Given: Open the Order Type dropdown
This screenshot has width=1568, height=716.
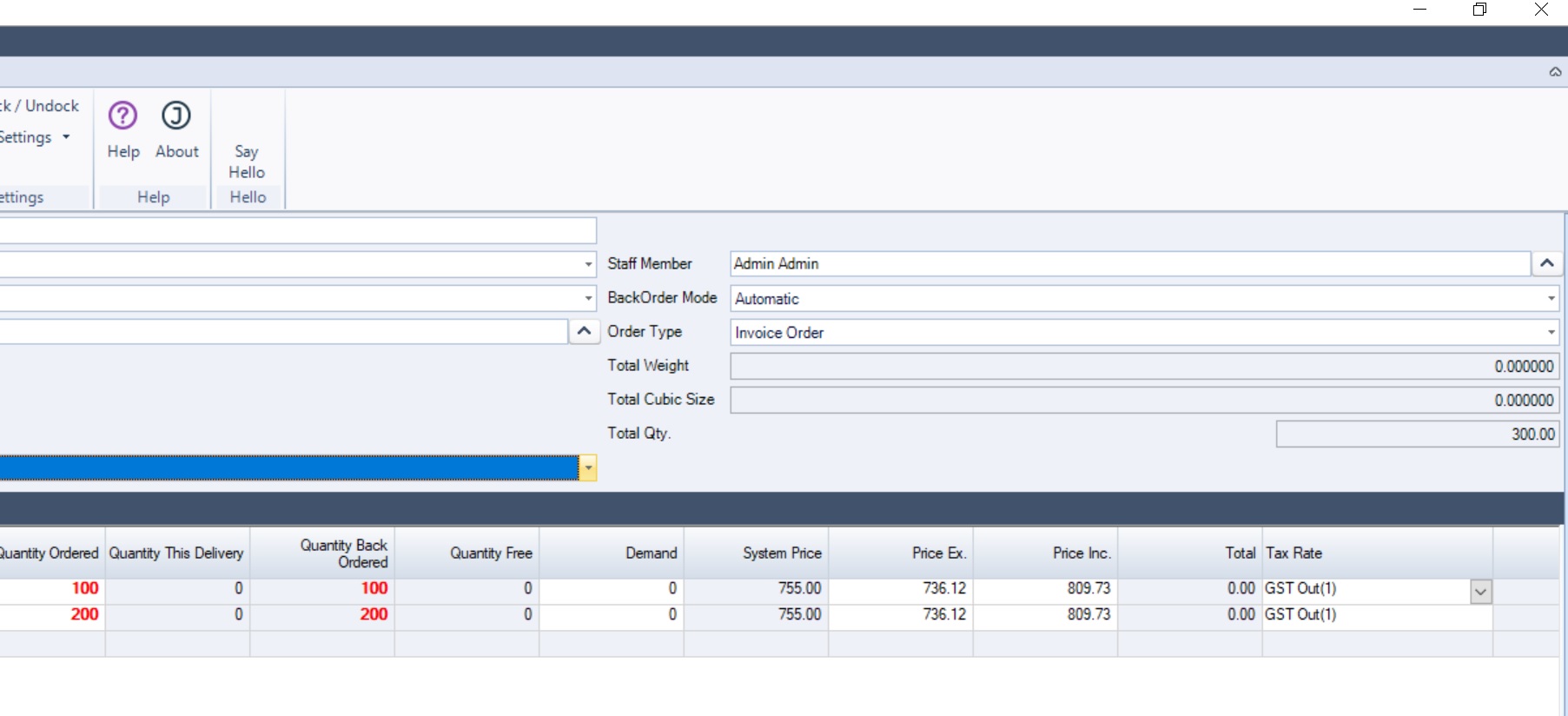Looking at the screenshot, I should [x=1551, y=332].
